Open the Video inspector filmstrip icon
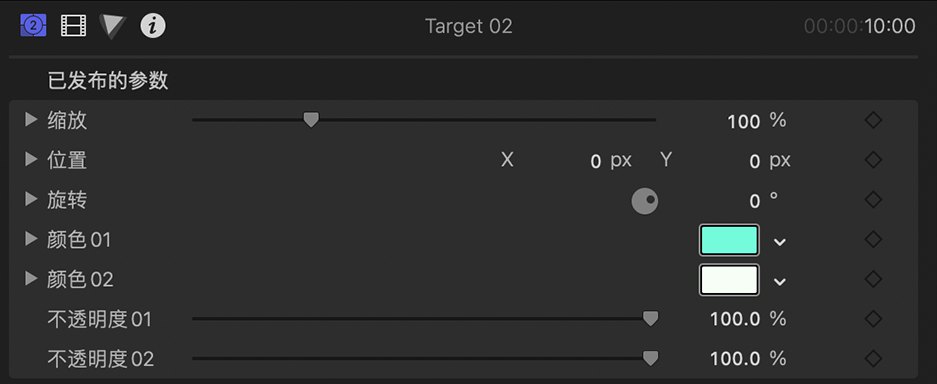The width and height of the screenshot is (937, 384). coord(73,26)
